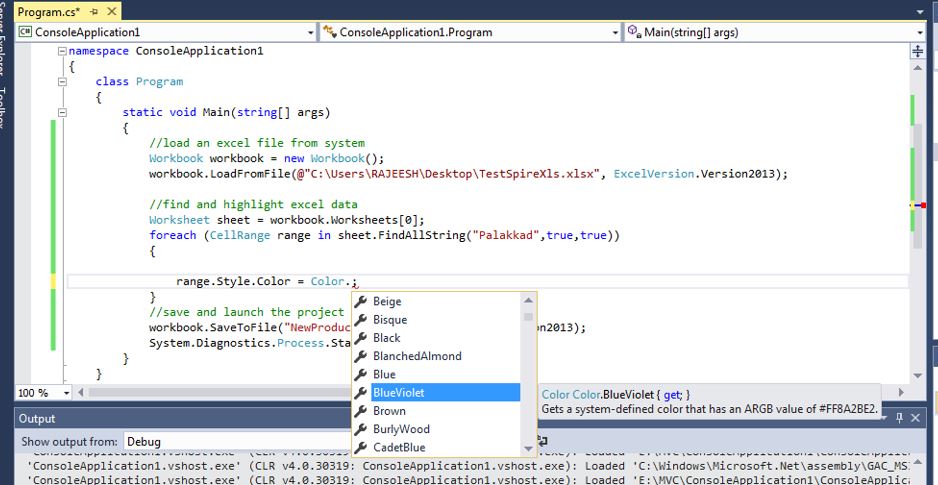Toggle auto-hide pin on Output panel

(900, 418)
